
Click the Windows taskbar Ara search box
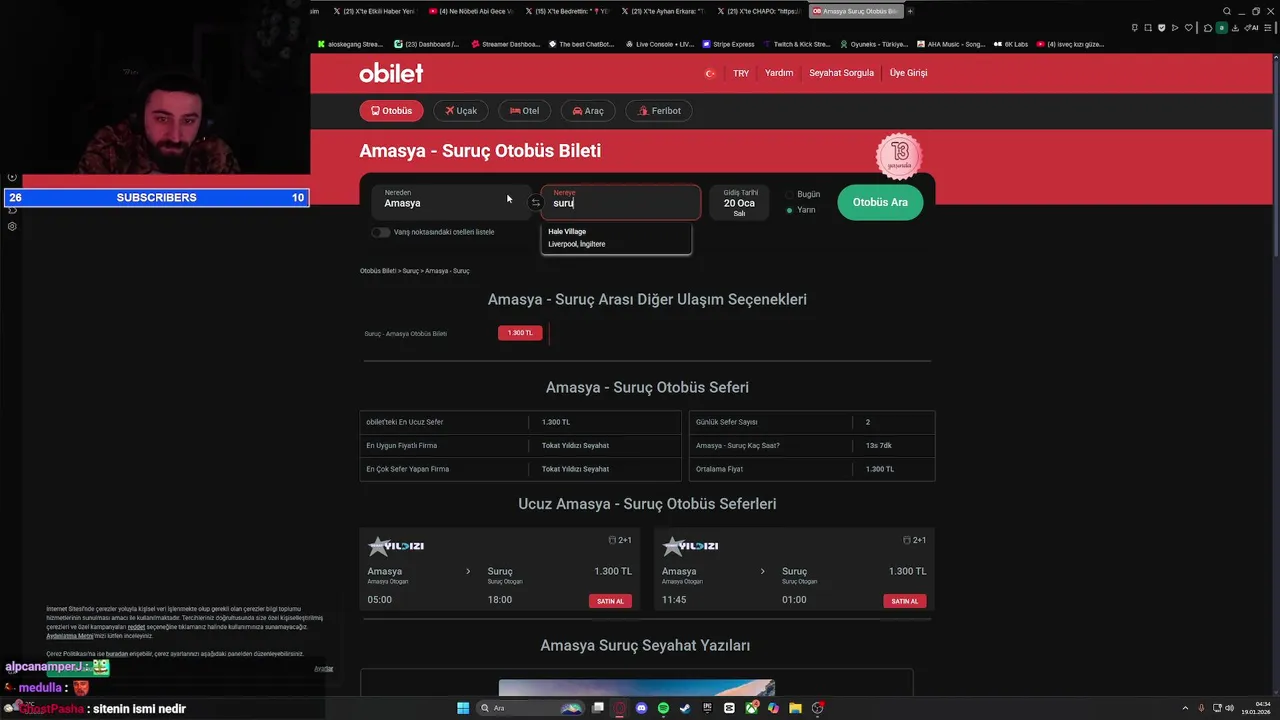coord(530,708)
